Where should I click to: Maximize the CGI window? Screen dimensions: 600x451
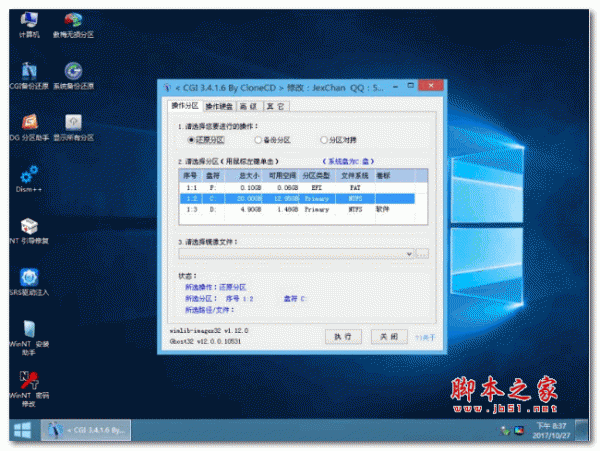pos(411,86)
